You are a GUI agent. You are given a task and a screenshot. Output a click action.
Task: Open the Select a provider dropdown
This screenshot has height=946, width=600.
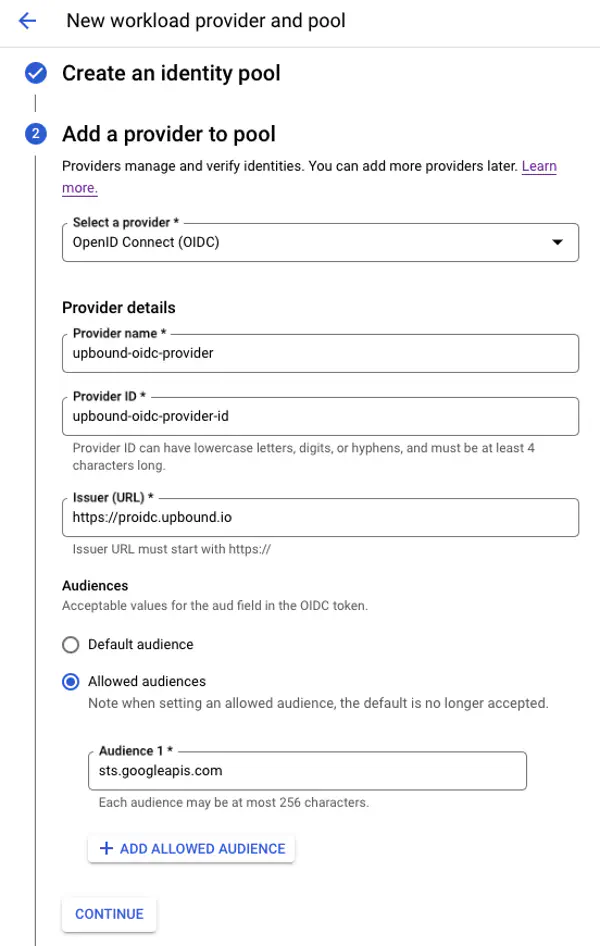point(320,242)
